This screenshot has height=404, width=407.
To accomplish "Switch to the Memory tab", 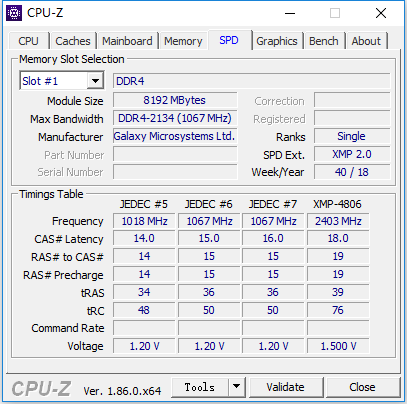I will click(183, 41).
